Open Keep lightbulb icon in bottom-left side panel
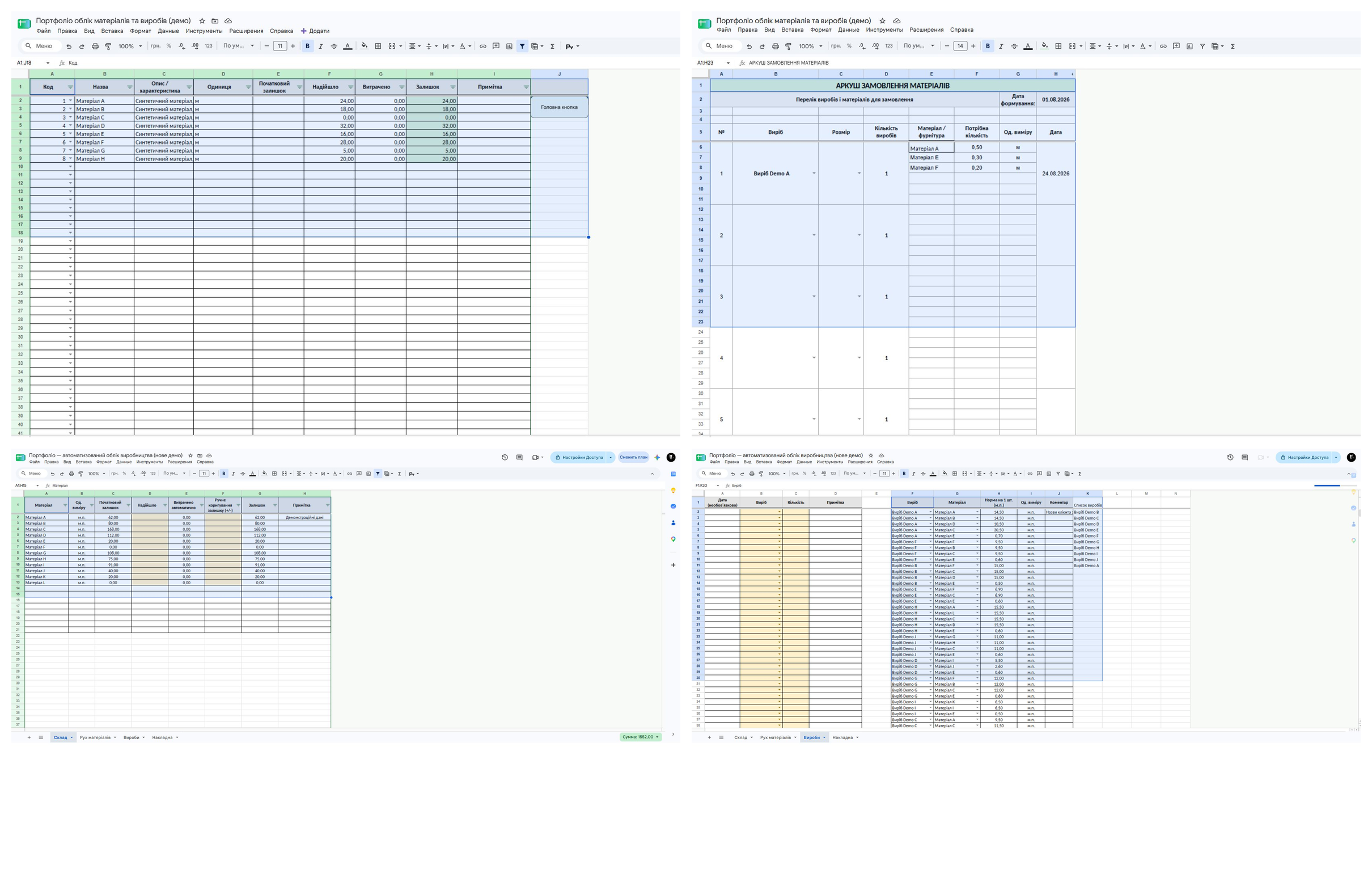Viewport: 1372px width, 886px height. (x=673, y=490)
